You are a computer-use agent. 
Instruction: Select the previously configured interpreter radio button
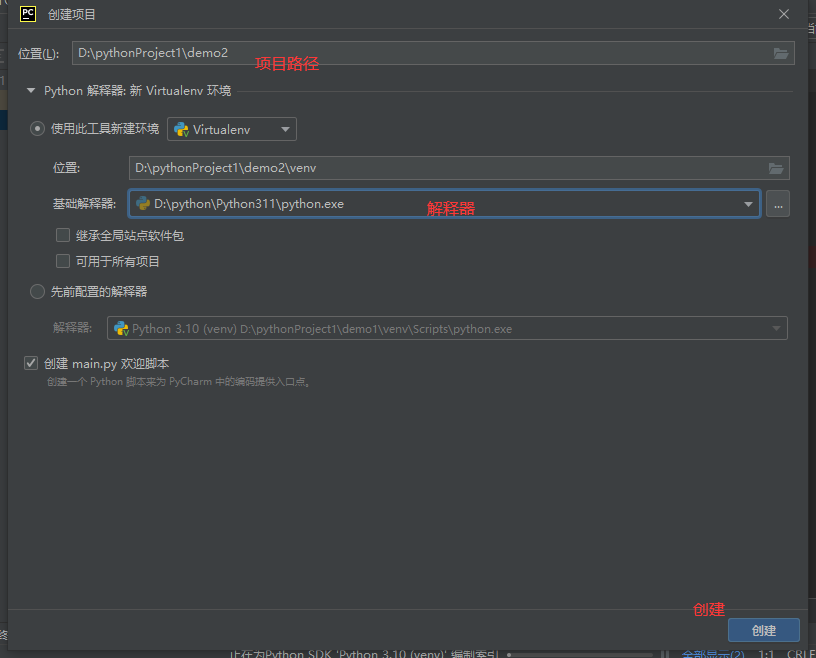(x=37, y=292)
